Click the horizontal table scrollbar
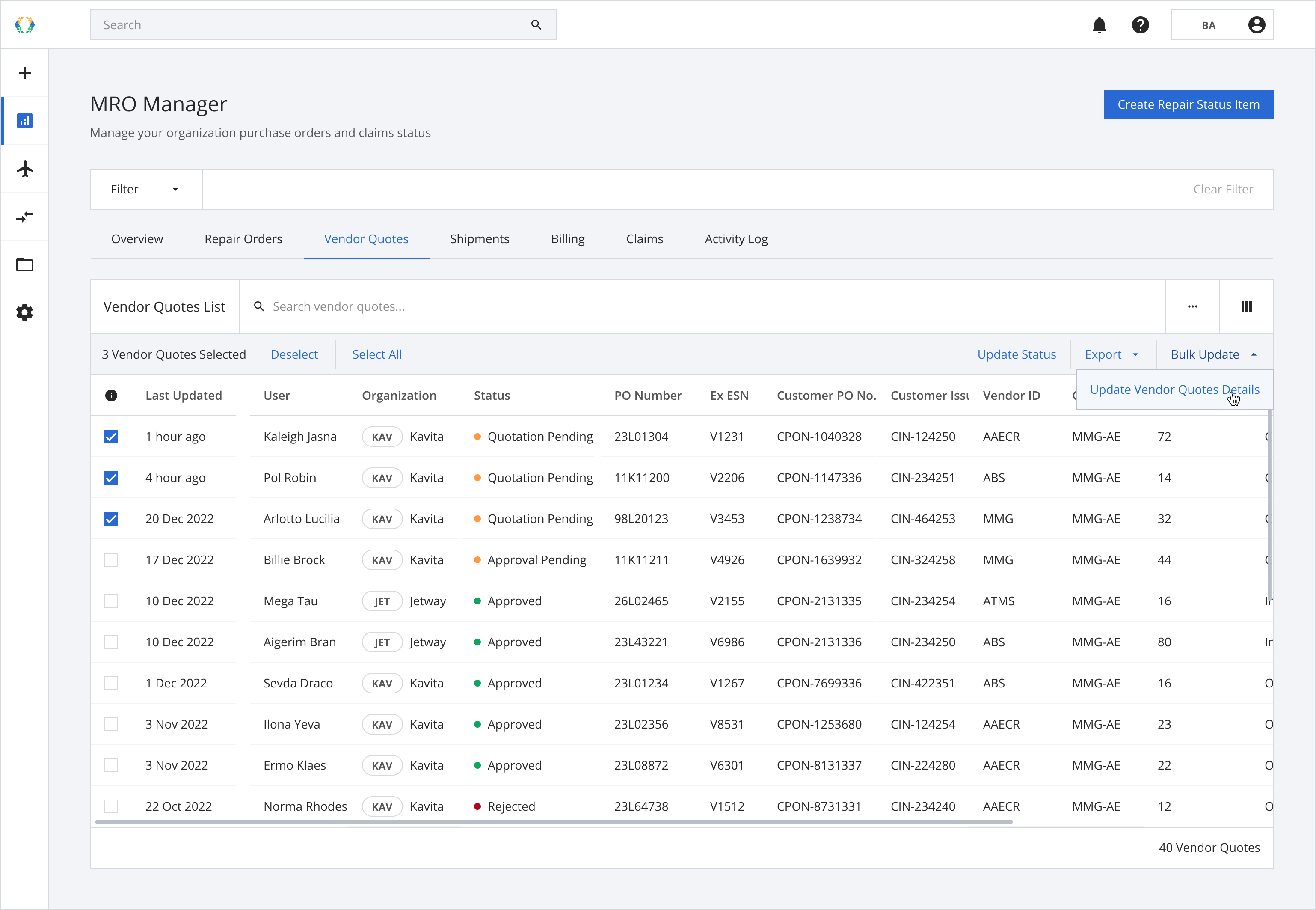Screen dimensions: 1316x910 [554, 822]
